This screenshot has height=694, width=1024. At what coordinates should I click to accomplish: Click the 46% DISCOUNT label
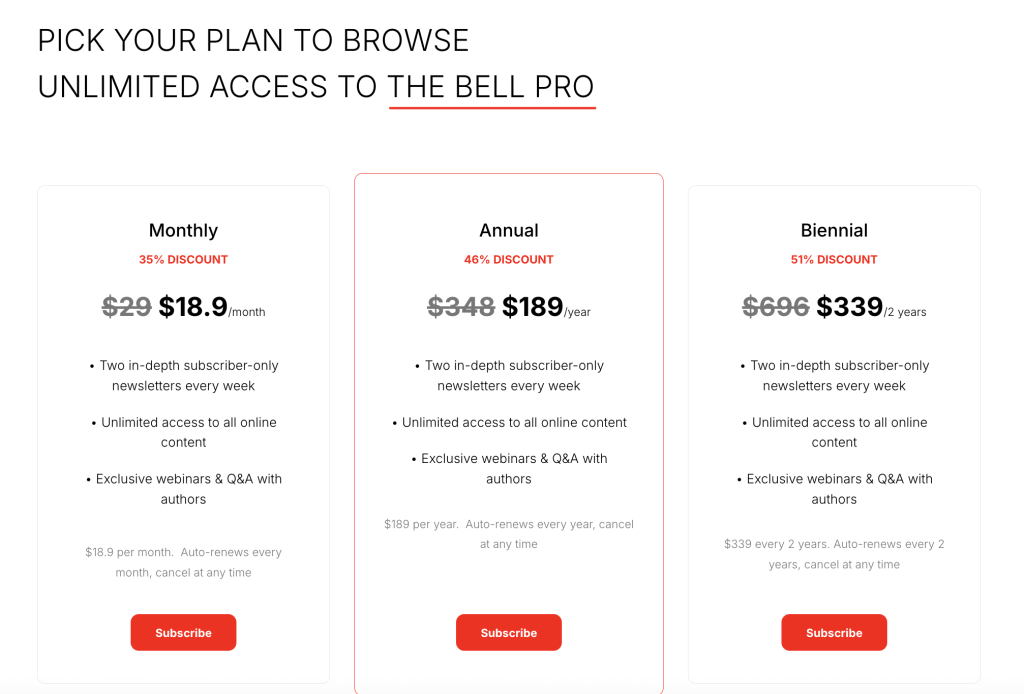point(508,259)
